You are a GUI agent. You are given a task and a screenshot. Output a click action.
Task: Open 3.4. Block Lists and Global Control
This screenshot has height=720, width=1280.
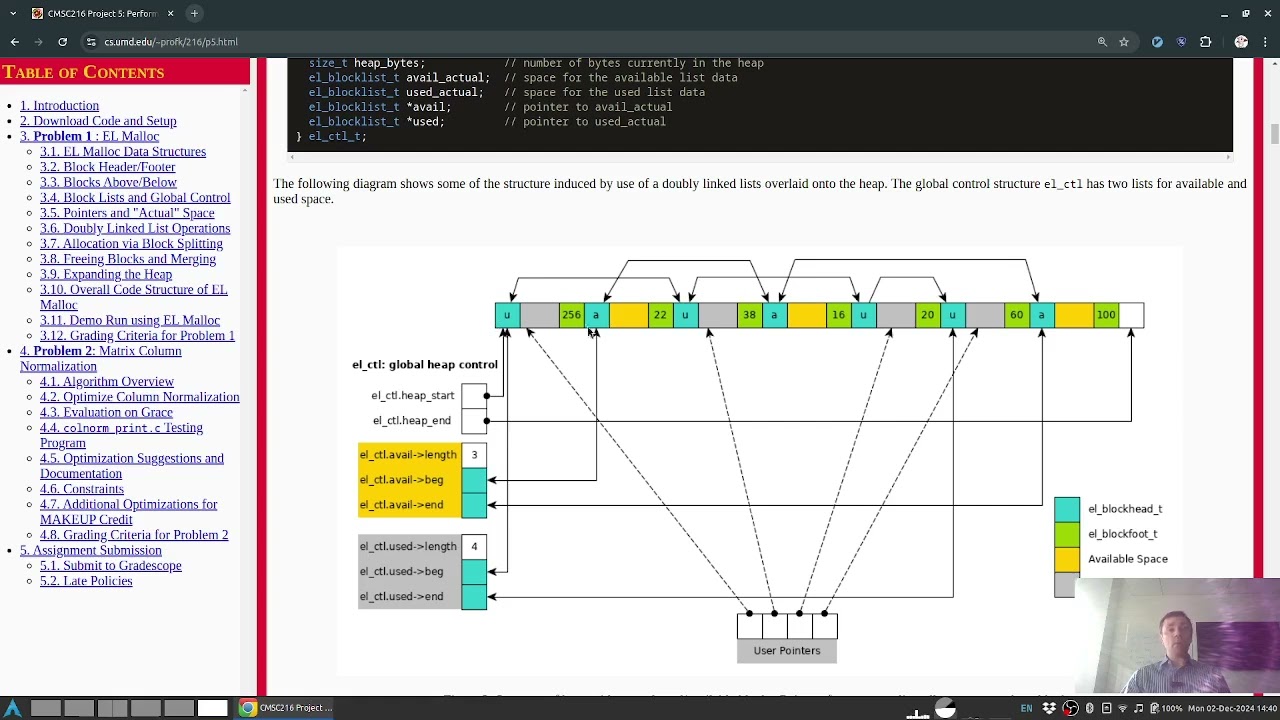click(135, 198)
